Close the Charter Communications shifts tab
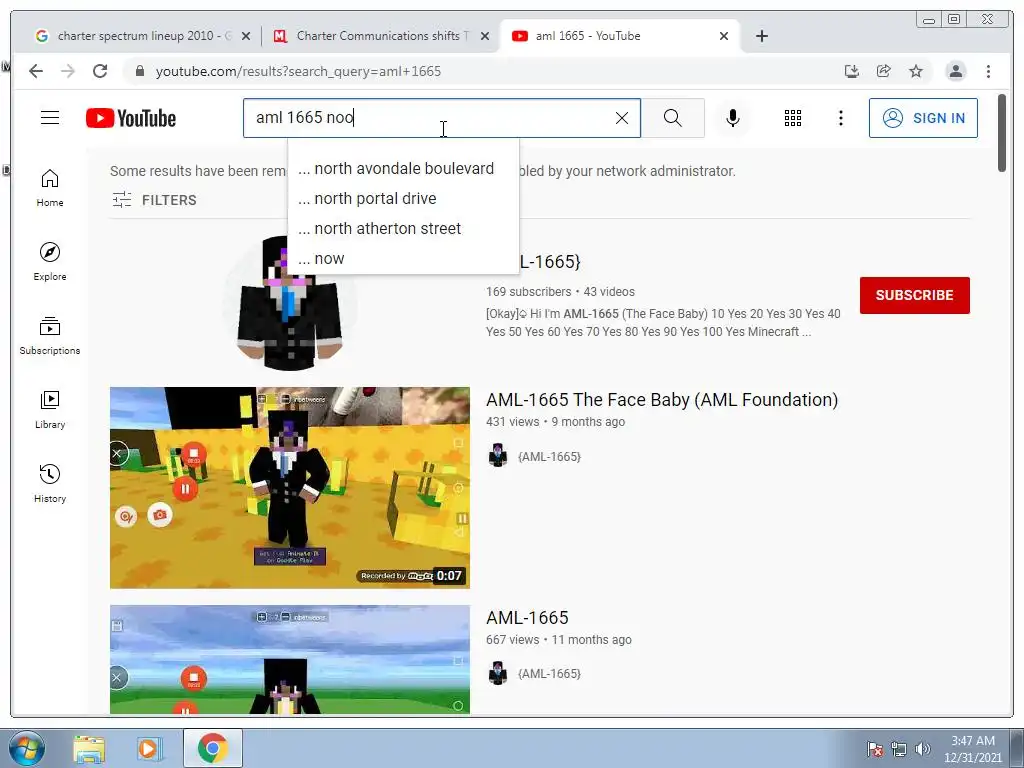Screen dimensions: 1024x768 click(x=485, y=36)
